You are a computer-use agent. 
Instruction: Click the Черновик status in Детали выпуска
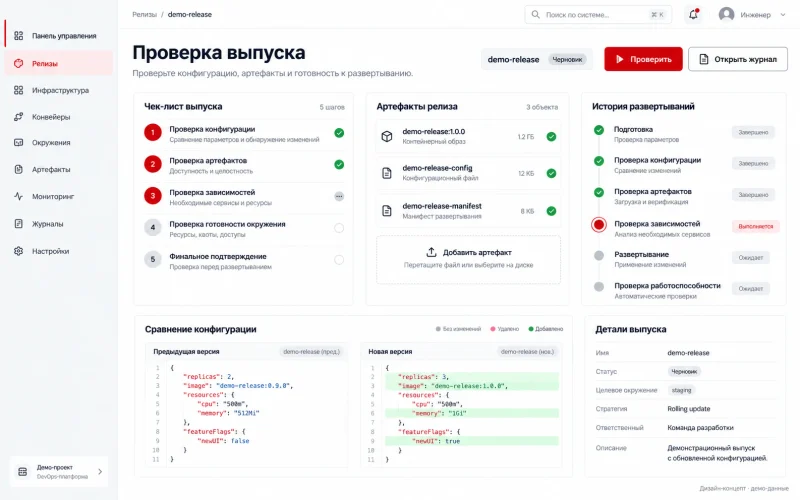coord(684,371)
